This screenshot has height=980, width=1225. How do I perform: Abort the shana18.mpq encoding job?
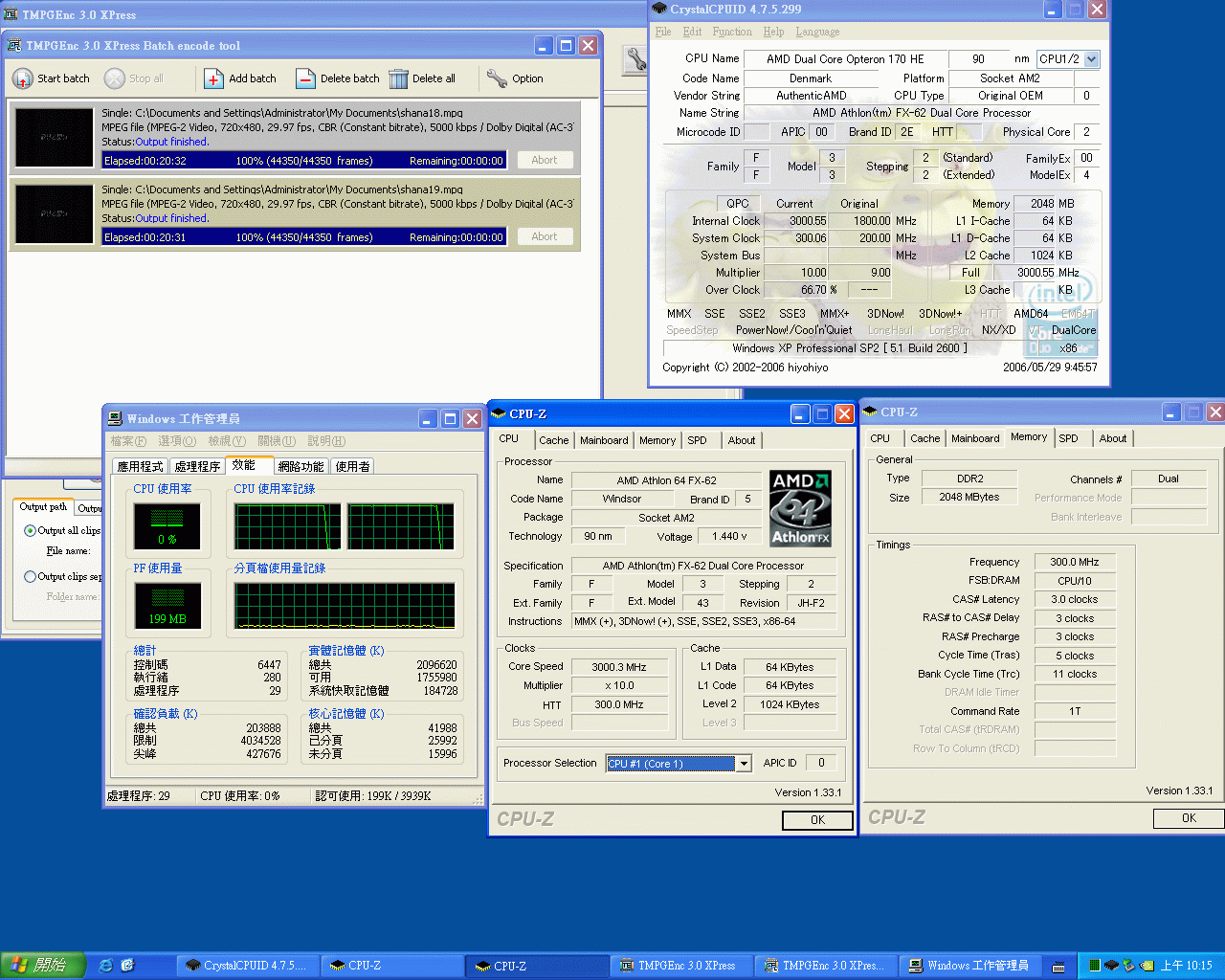pyautogui.click(x=545, y=160)
